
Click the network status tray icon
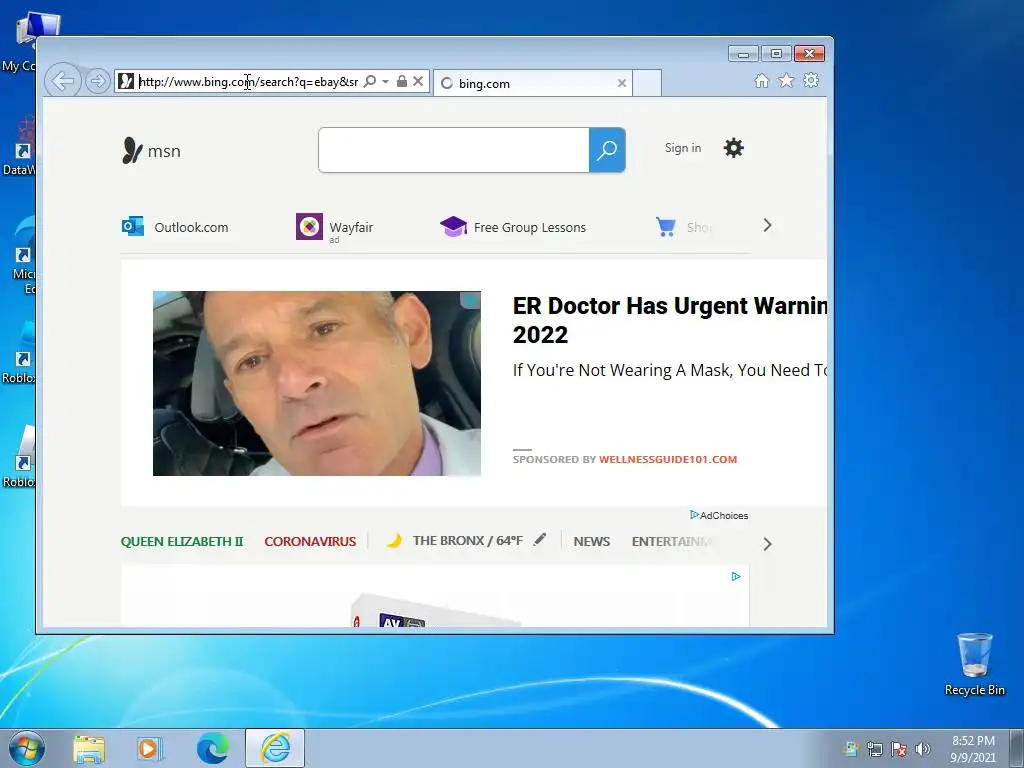point(874,749)
